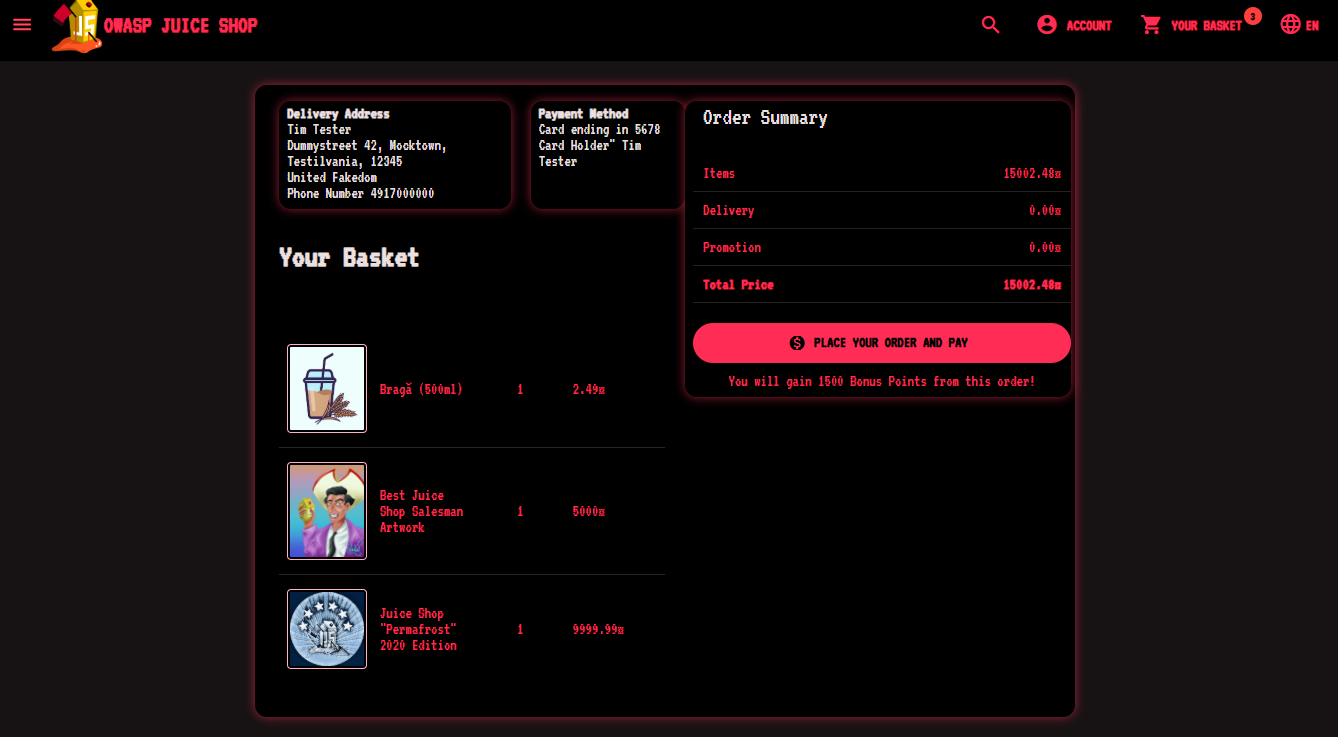Click the Your Basket heading
This screenshot has width=1338, height=737.
(x=349, y=257)
